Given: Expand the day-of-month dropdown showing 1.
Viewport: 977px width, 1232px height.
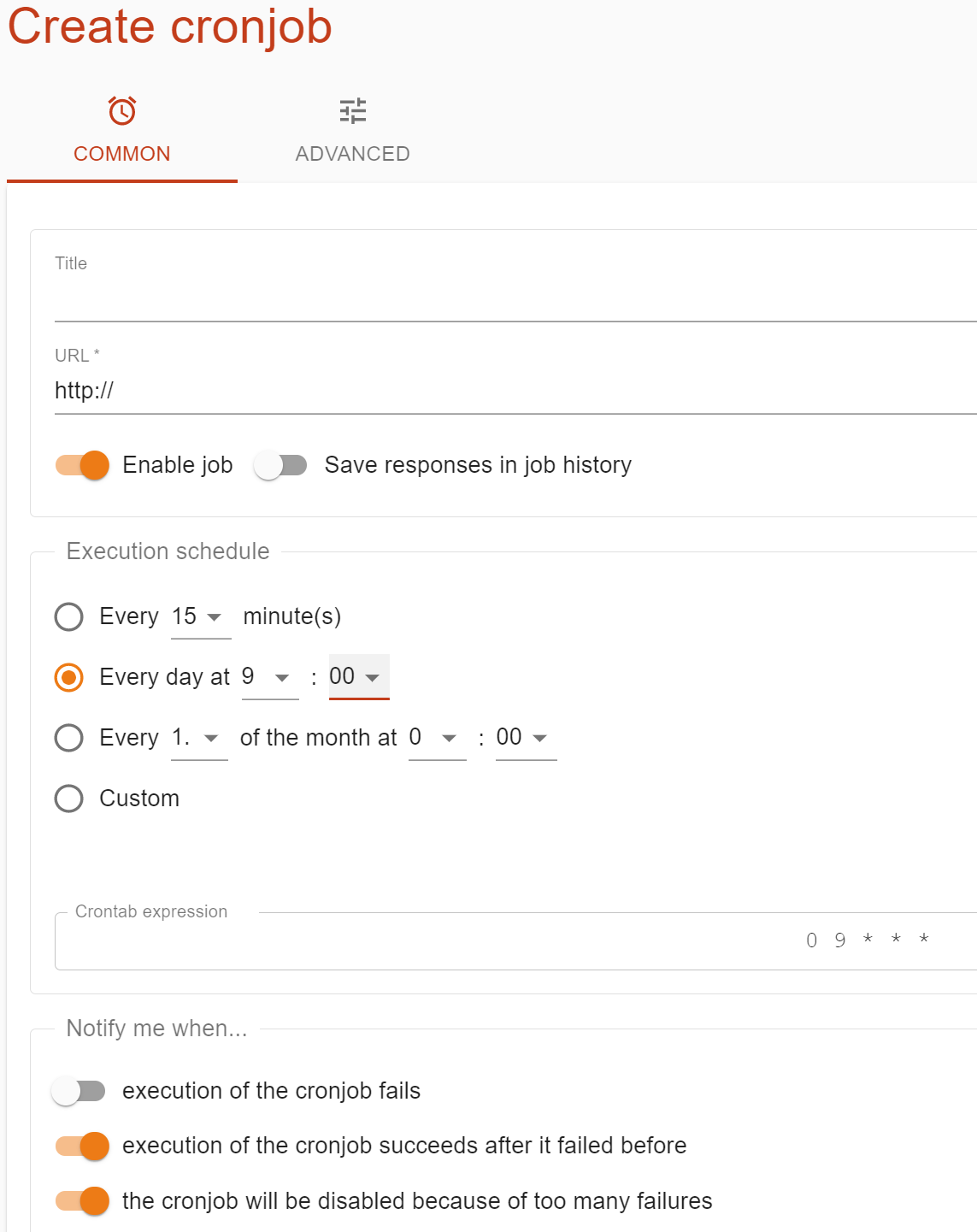Looking at the screenshot, I should coord(199,738).
